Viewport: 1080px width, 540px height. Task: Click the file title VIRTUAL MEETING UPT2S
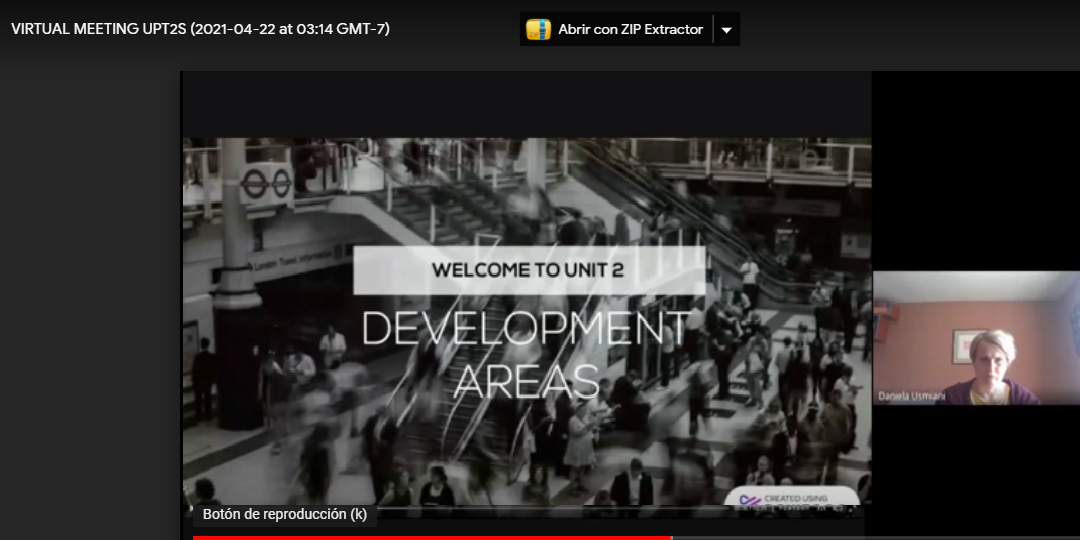point(200,29)
